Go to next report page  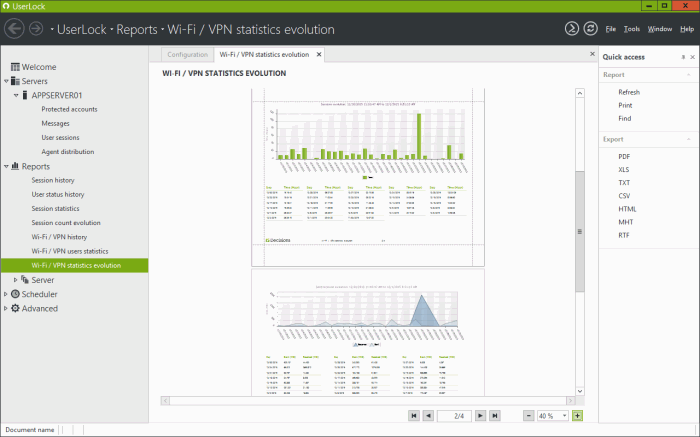pos(480,416)
